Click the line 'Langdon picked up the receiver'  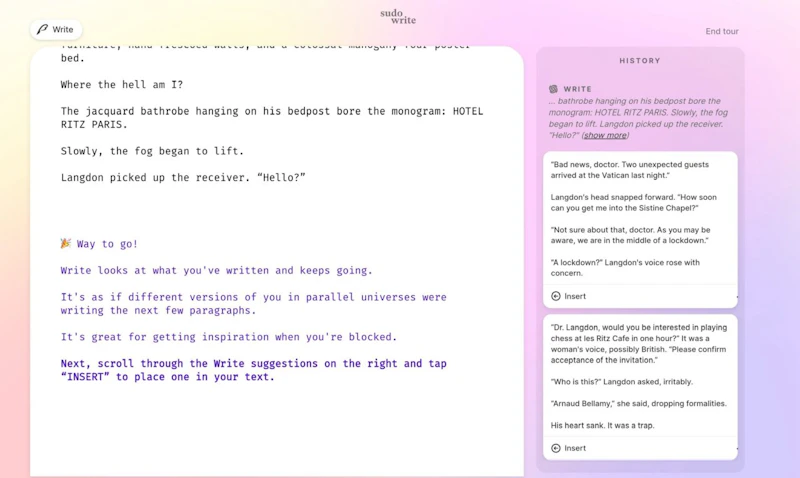pos(183,178)
